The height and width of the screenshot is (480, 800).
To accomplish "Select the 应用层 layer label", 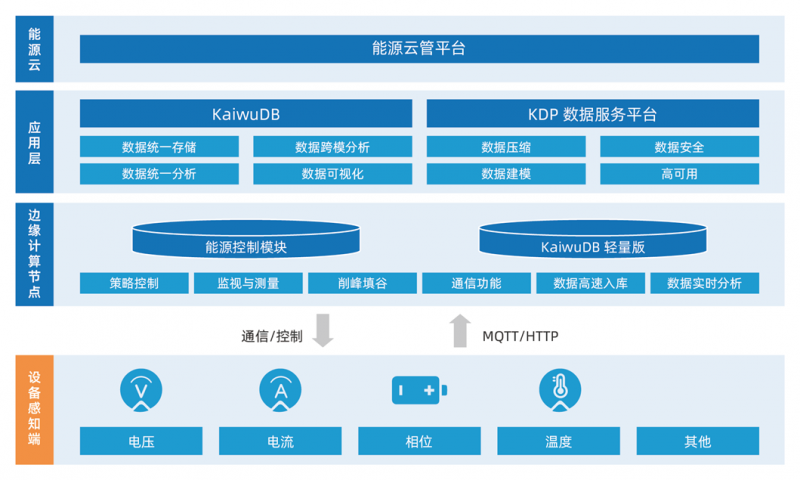I will coord(34,142).
